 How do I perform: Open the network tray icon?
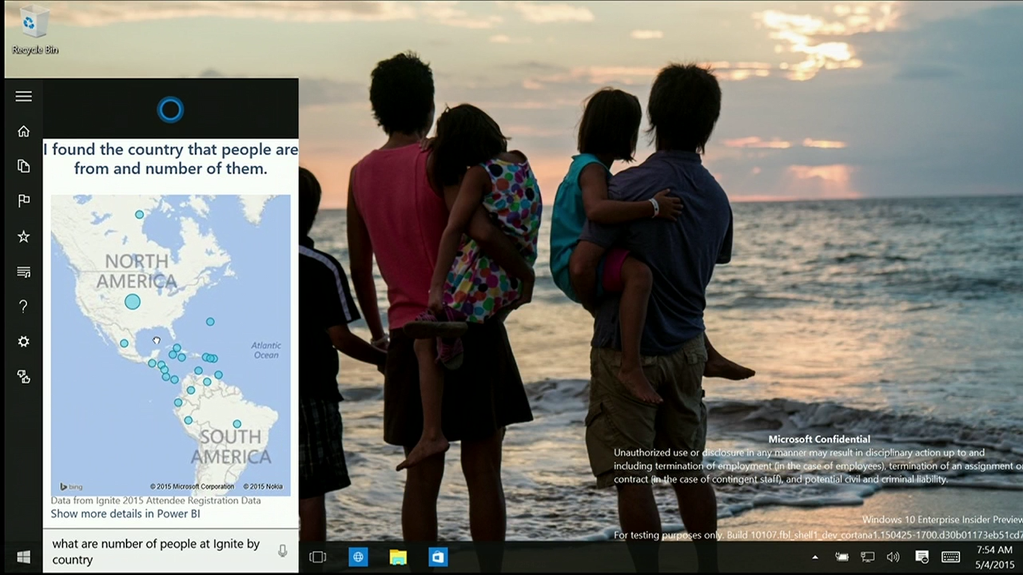coord(867,557)
